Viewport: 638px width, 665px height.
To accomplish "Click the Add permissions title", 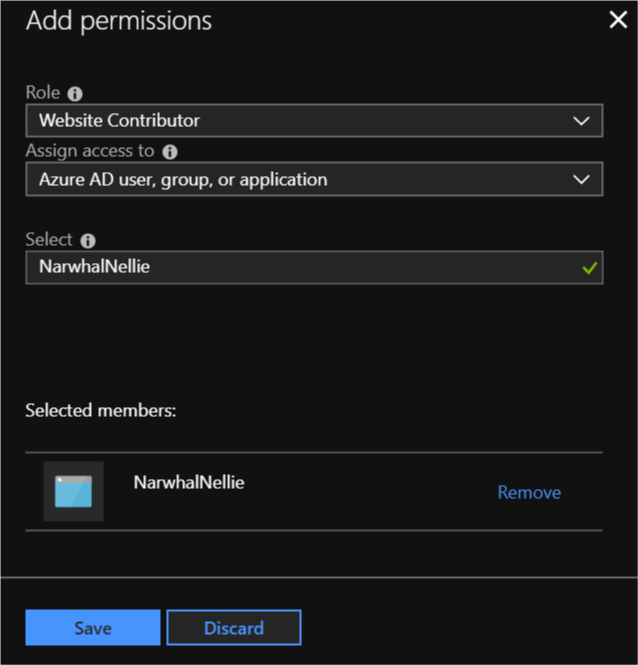I will tap(119, 21).
